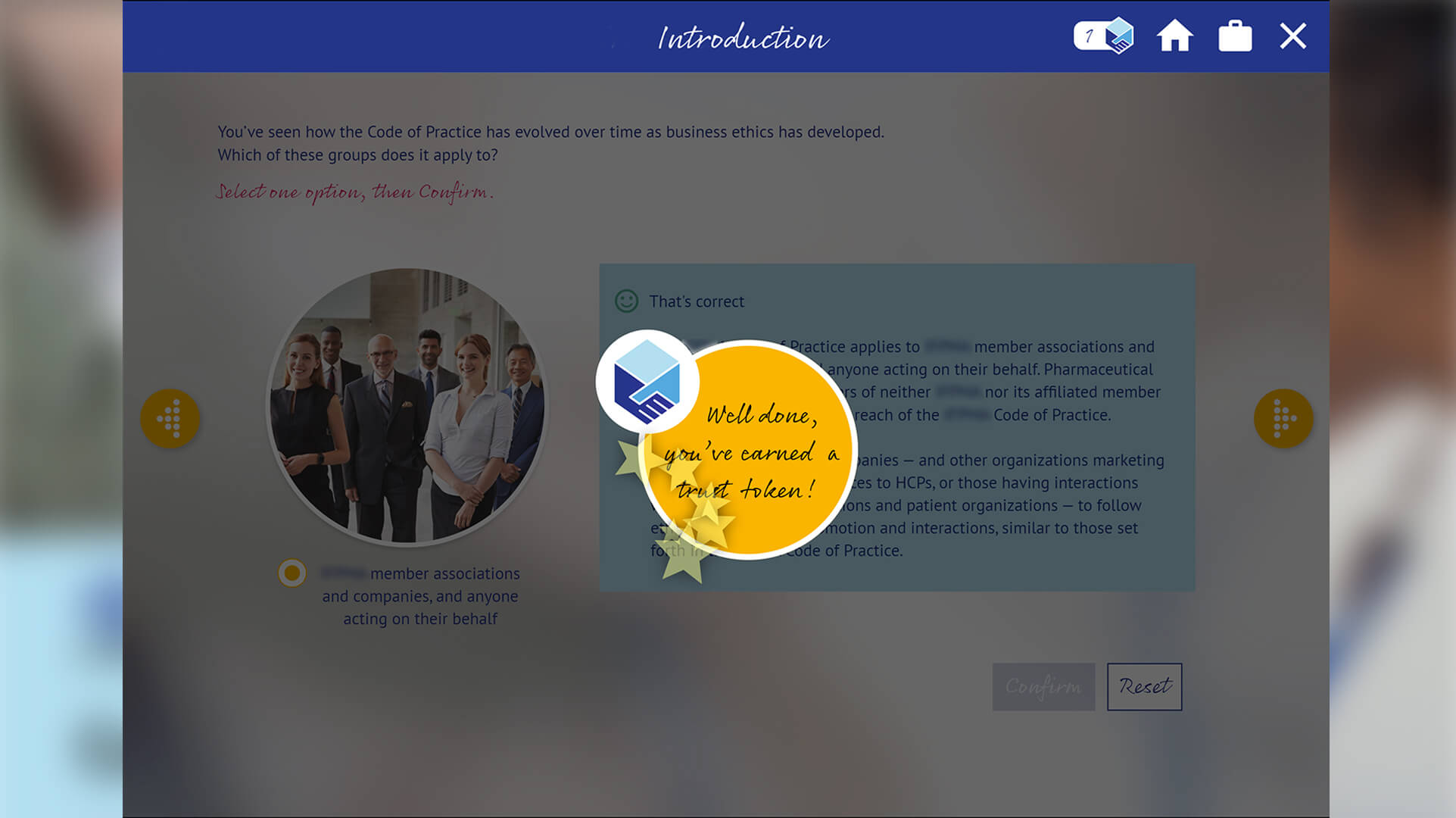The width and height of the screenshot is (1456, 818).
Task: Advance to next page with right arrow
Action: [x=1283, y=418]
